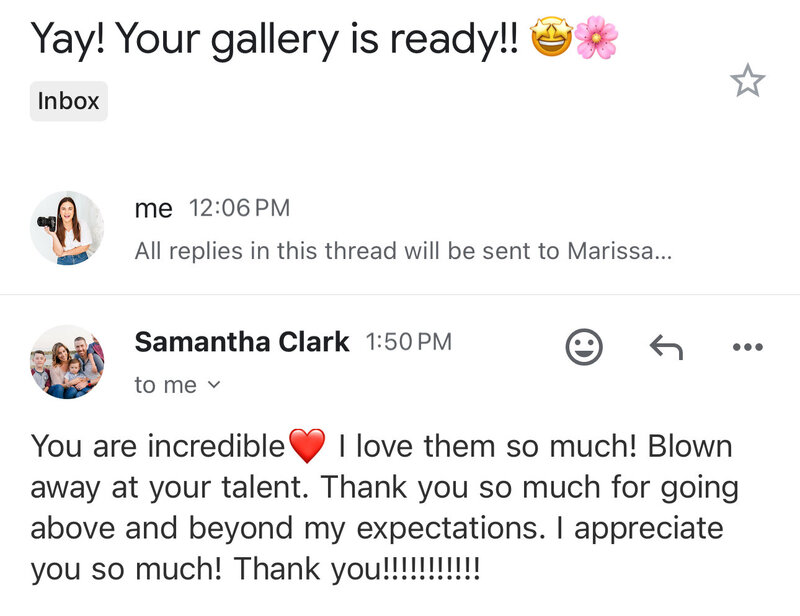Click the 1:50 PM timestamp
Screen dimensions: 800x616
(408, 342)
